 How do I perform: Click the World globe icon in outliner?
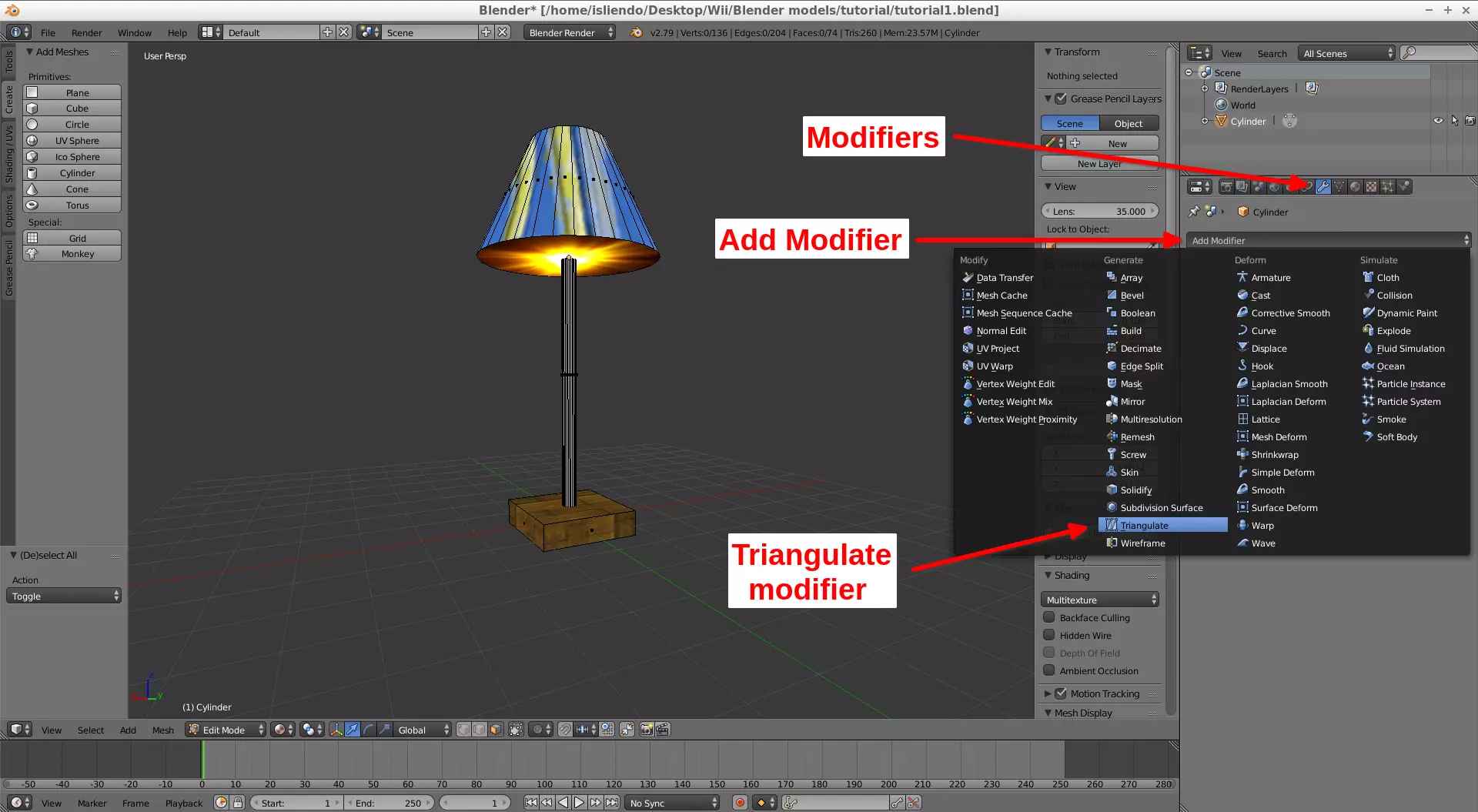click(x=1221, y=105)
